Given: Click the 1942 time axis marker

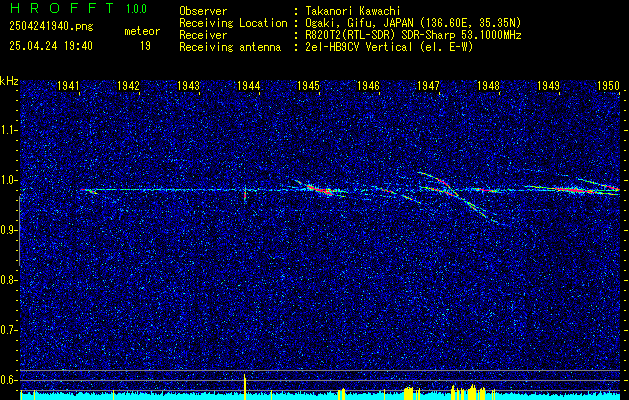Looking at the screenshot, I should coord(128,85).
